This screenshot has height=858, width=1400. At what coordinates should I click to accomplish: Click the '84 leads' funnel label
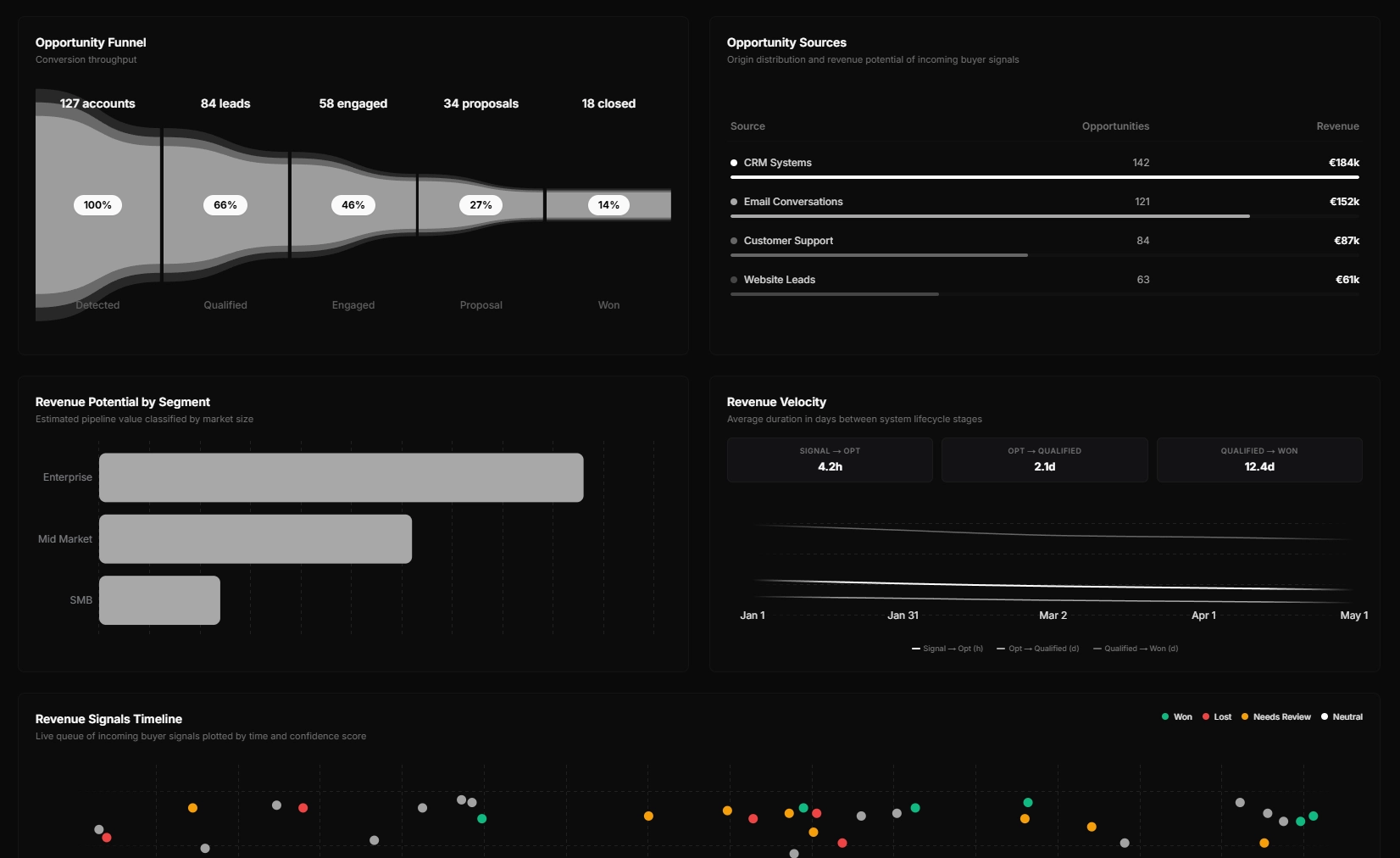click(x=225, y=103)
